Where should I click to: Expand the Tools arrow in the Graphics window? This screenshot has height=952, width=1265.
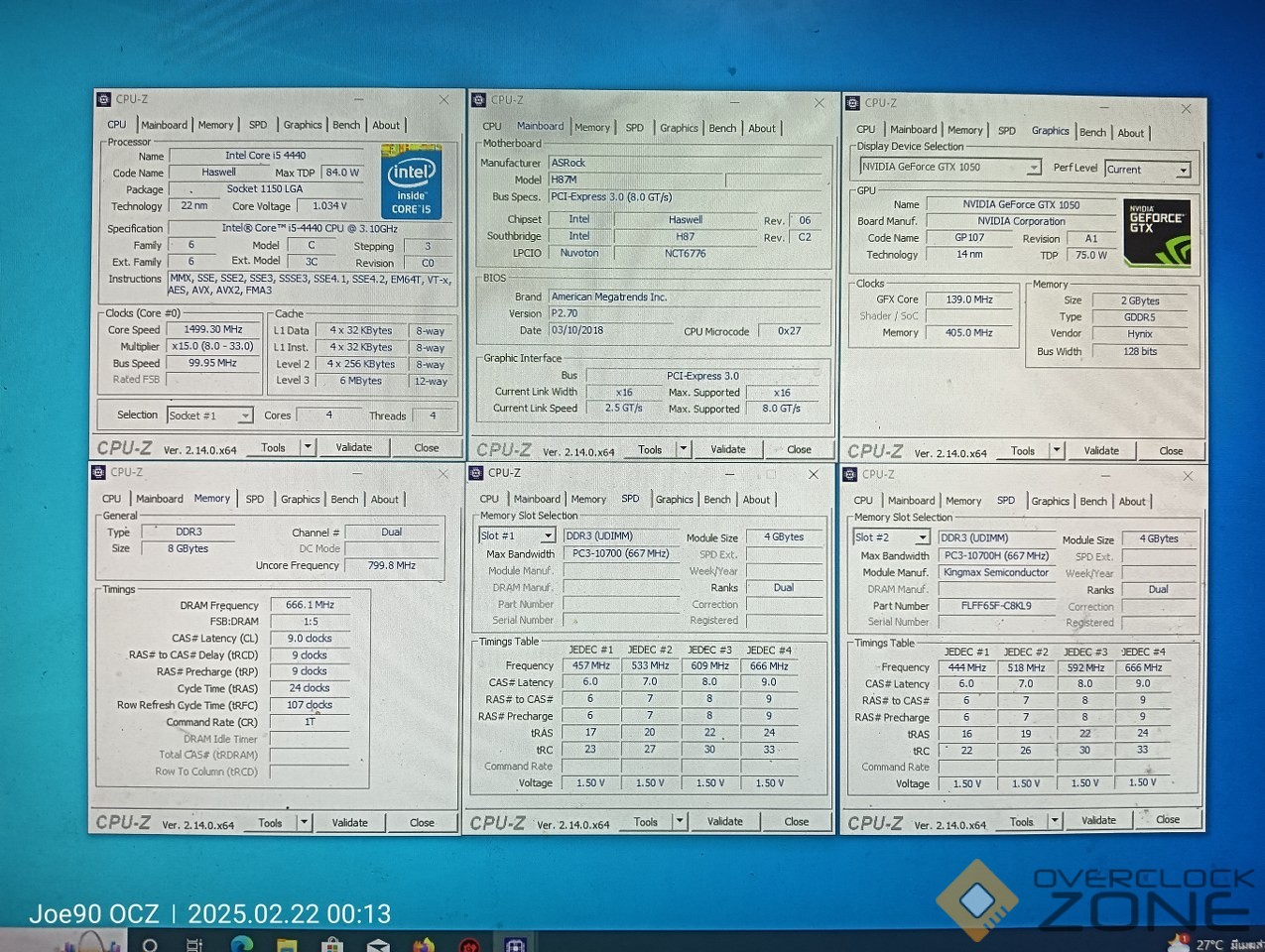(x=1058, y=450)
